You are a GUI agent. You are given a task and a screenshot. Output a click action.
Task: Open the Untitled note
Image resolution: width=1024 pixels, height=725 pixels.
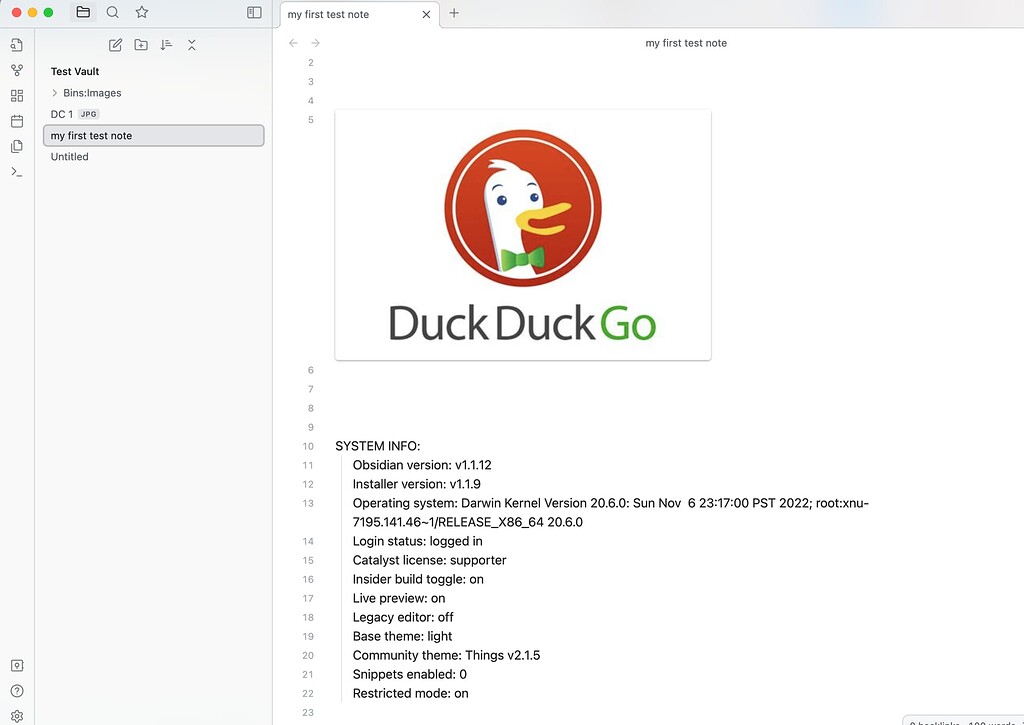(153, 157)
